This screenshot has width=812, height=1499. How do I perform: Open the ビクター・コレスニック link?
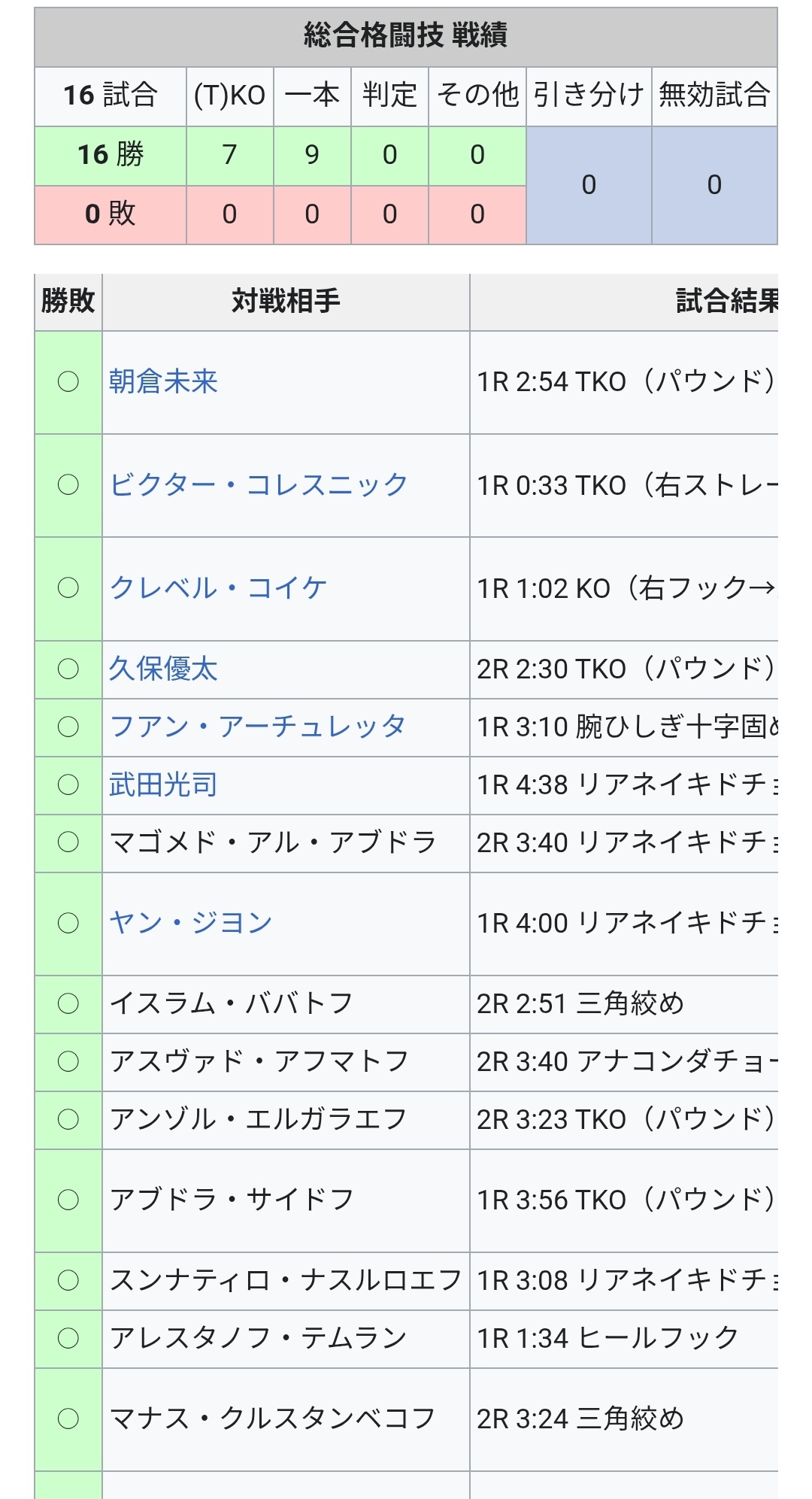pyautogui.click(x=258, y=485)
